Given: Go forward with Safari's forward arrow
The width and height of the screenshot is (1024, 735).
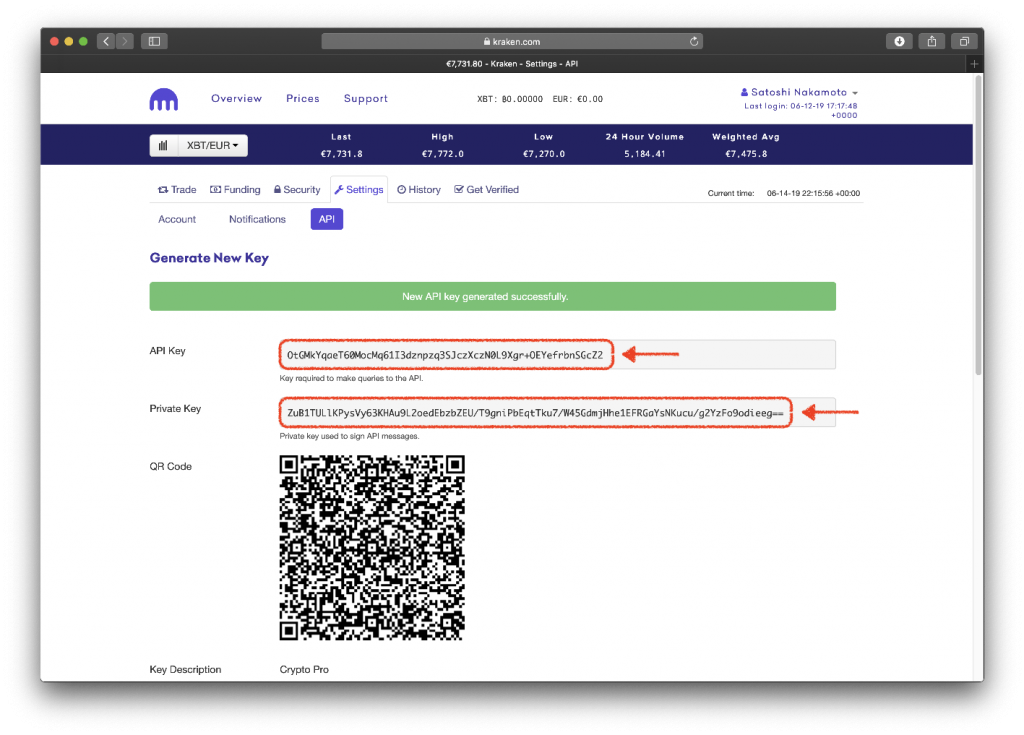Looking at the screenshot, I should point(125,41).
